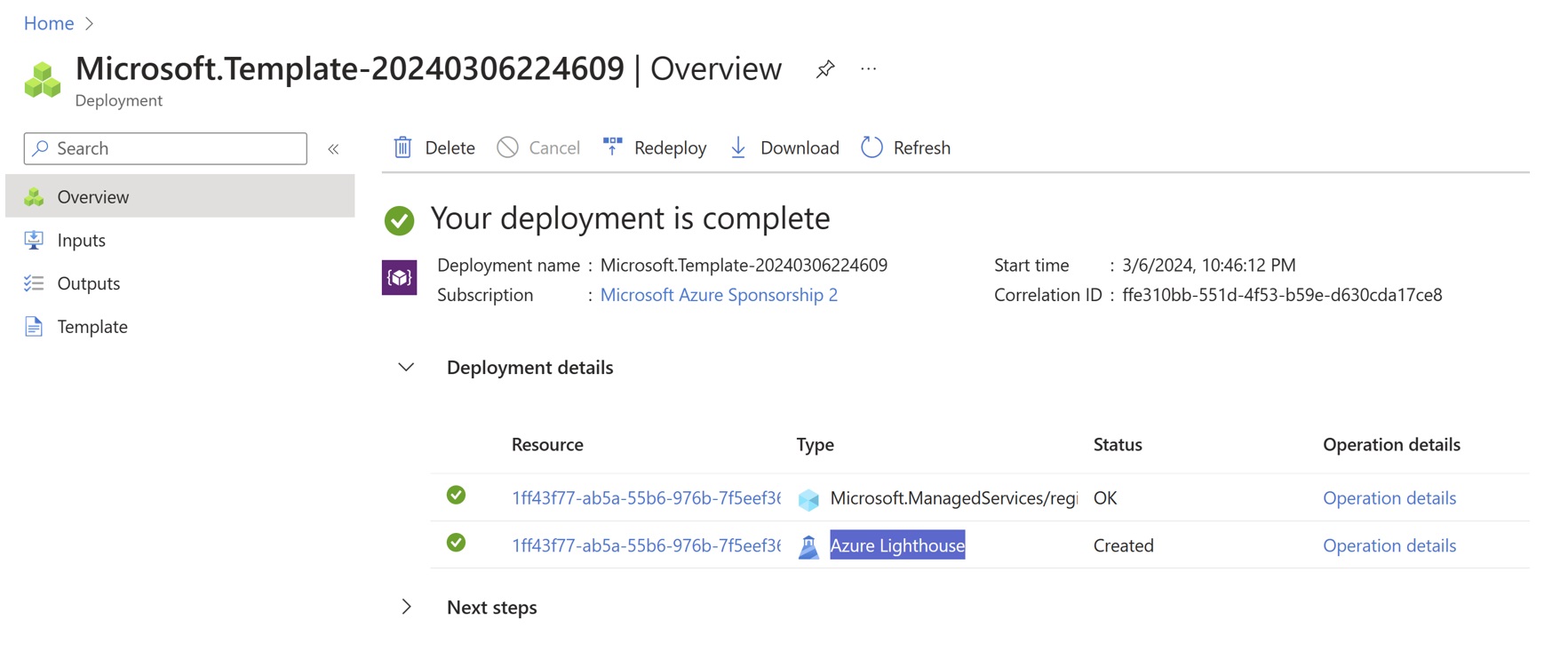Click the green deployment complete checkmark
The width and height of the screenshot is (1568, 667).
pyautogui.click(x=400, y=220)
